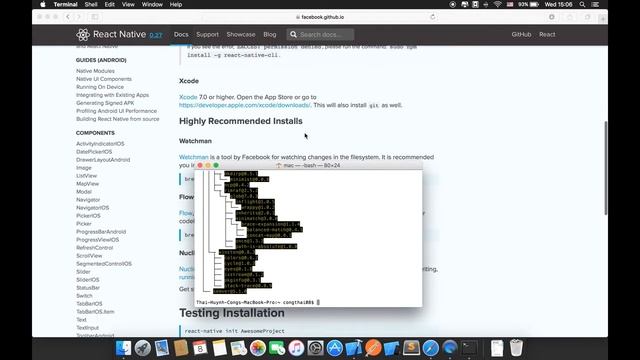Open FaceTime icon in the Dock

[x=277, y=348]
